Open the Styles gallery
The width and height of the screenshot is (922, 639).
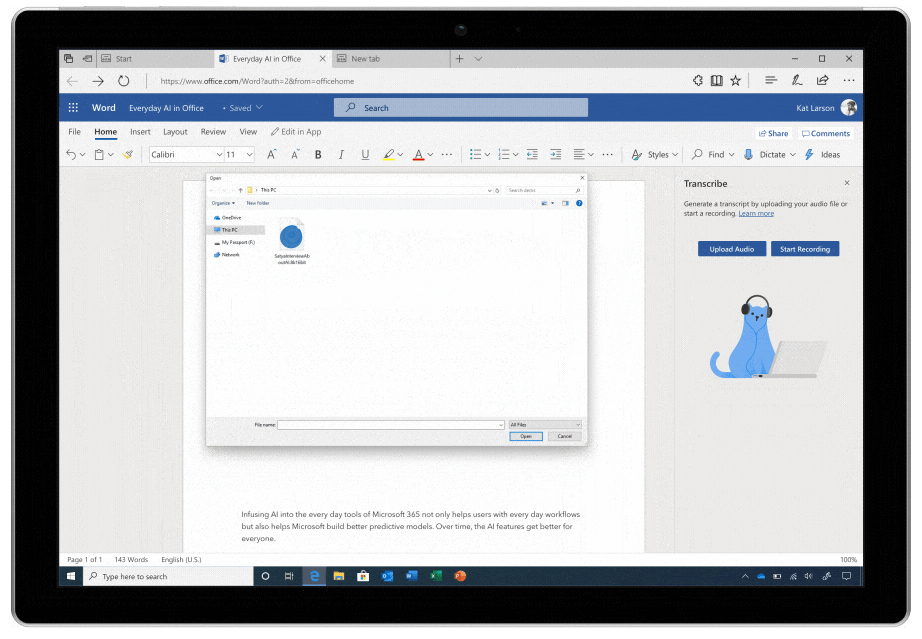[x=654, y=155]
